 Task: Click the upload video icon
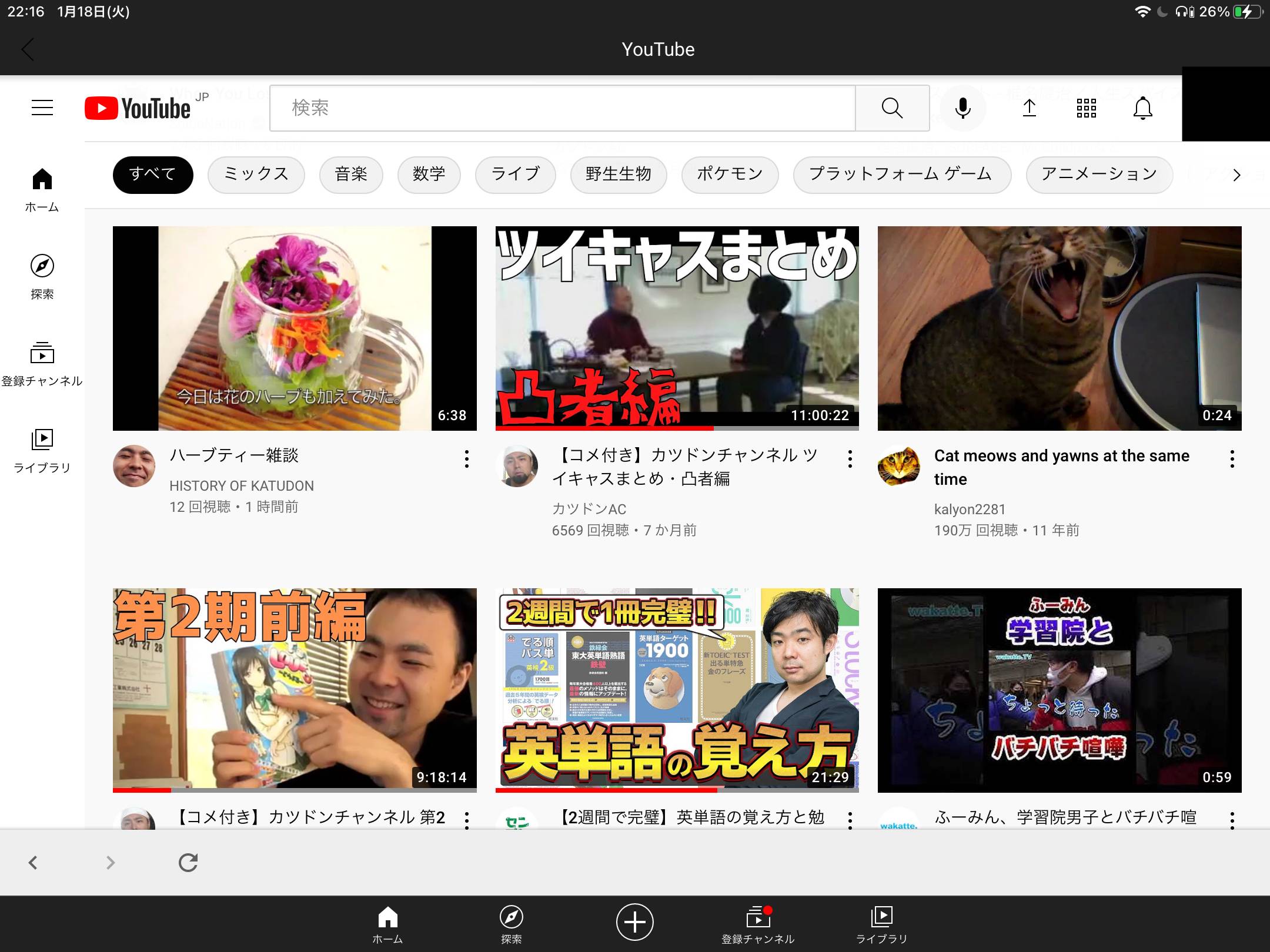pyautogui.click(x=1029, y=108)
